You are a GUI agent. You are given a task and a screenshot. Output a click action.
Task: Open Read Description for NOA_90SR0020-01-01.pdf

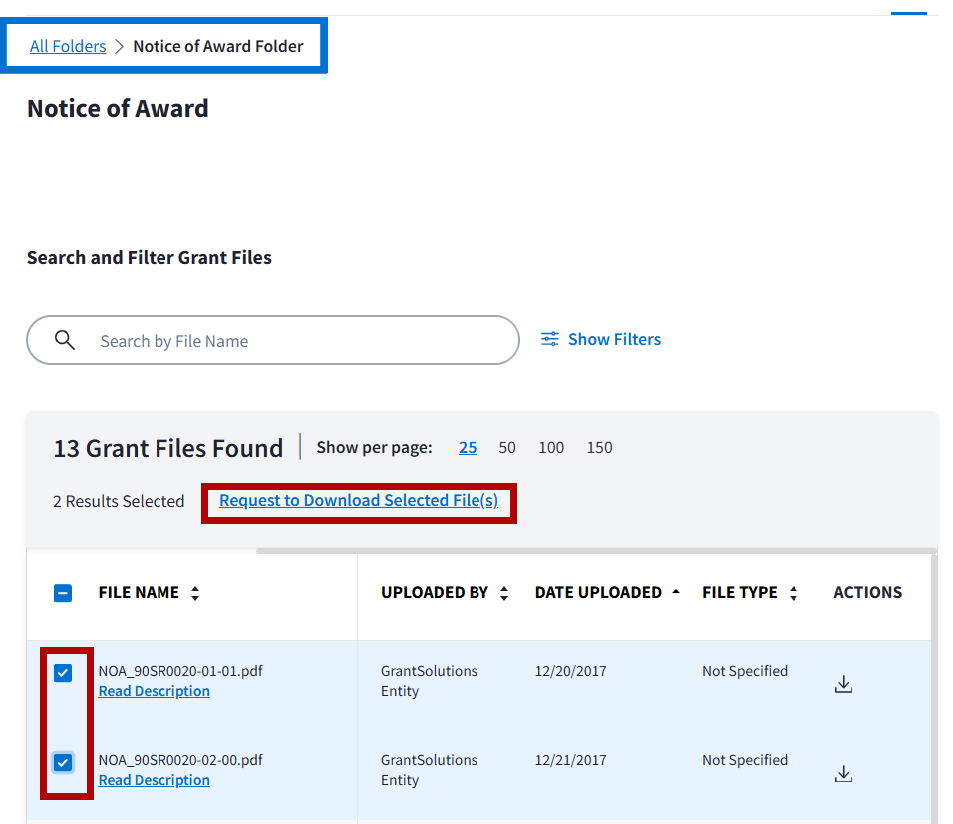pos(154,691)
